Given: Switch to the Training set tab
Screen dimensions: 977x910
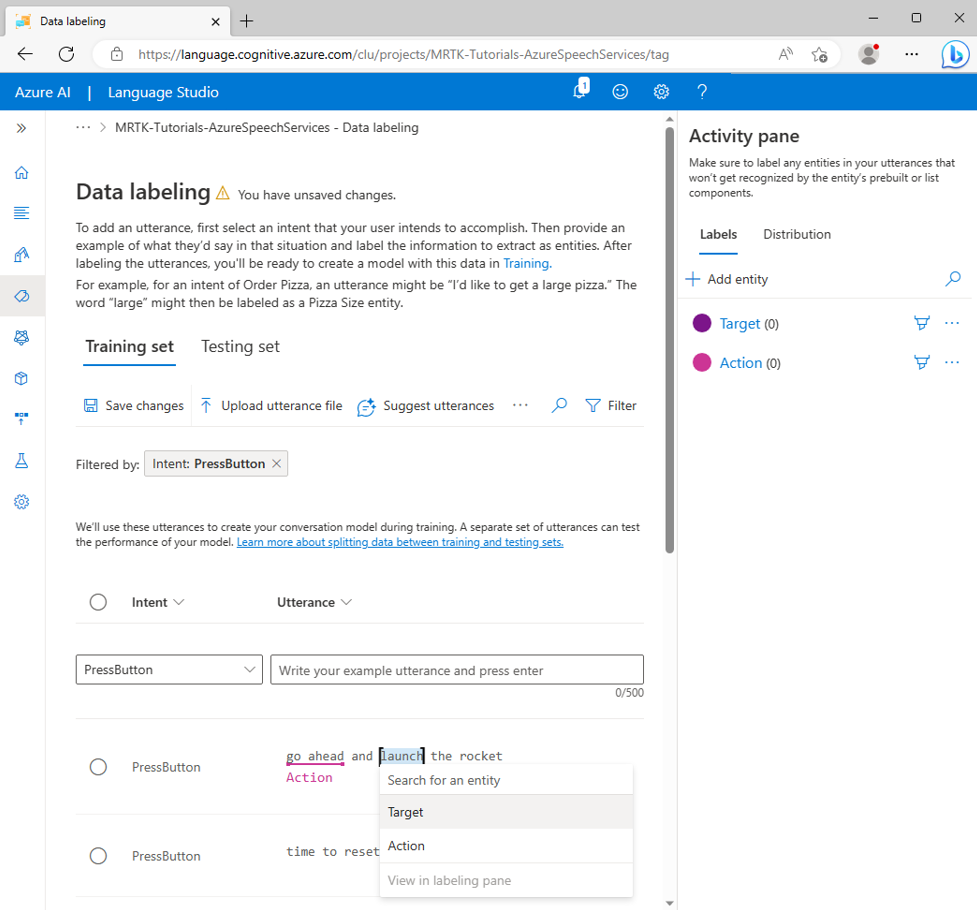Looking at the screenshot, I should [129, 347].
